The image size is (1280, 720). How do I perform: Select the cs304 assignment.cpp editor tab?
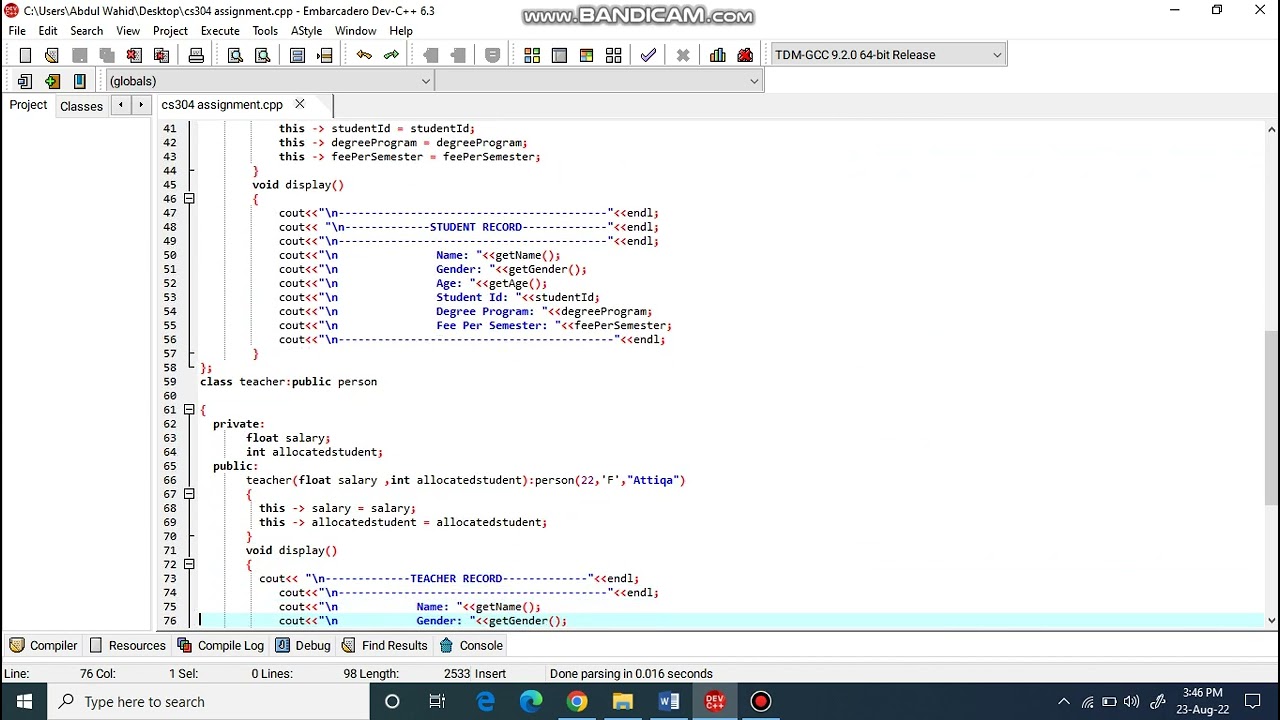pyautogui.click(x=222, y=104)
